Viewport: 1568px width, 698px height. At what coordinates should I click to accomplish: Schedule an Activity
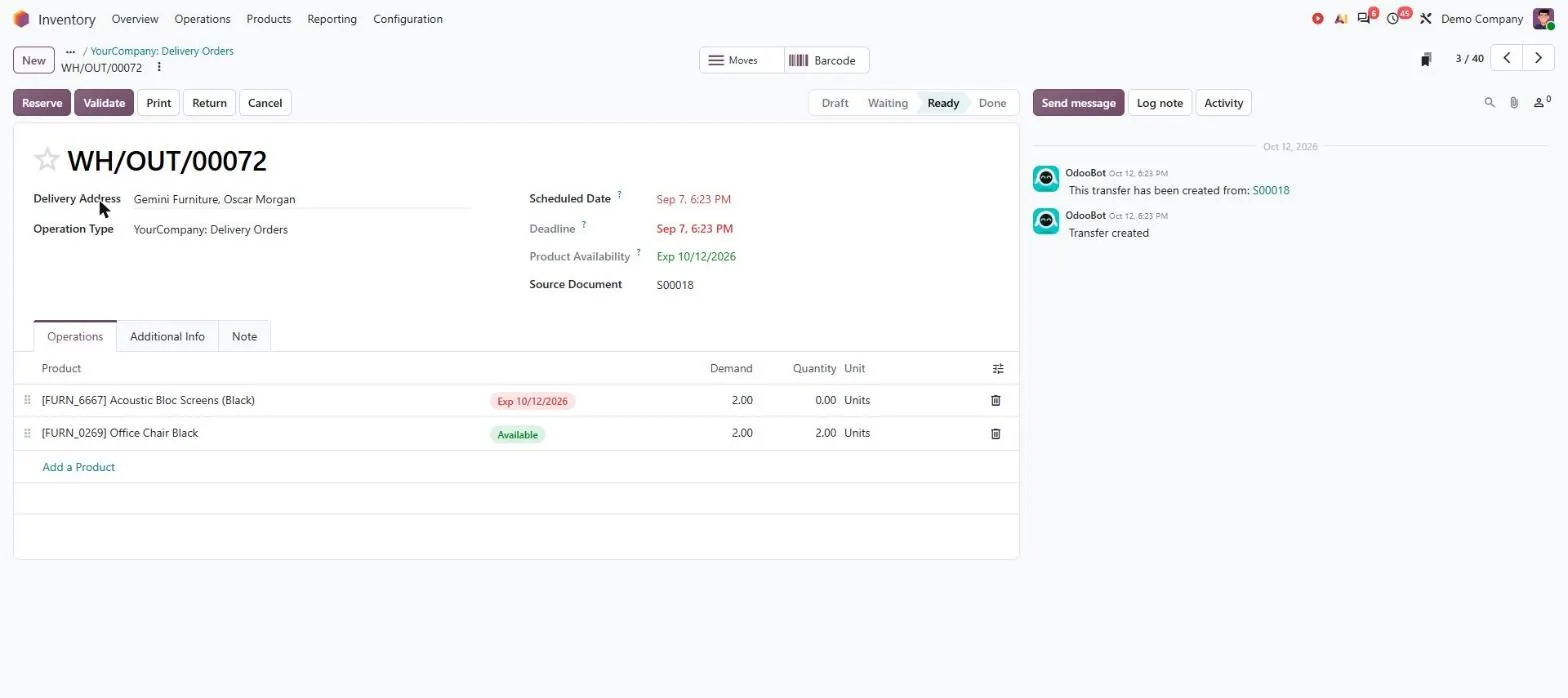pos(1223,103)
